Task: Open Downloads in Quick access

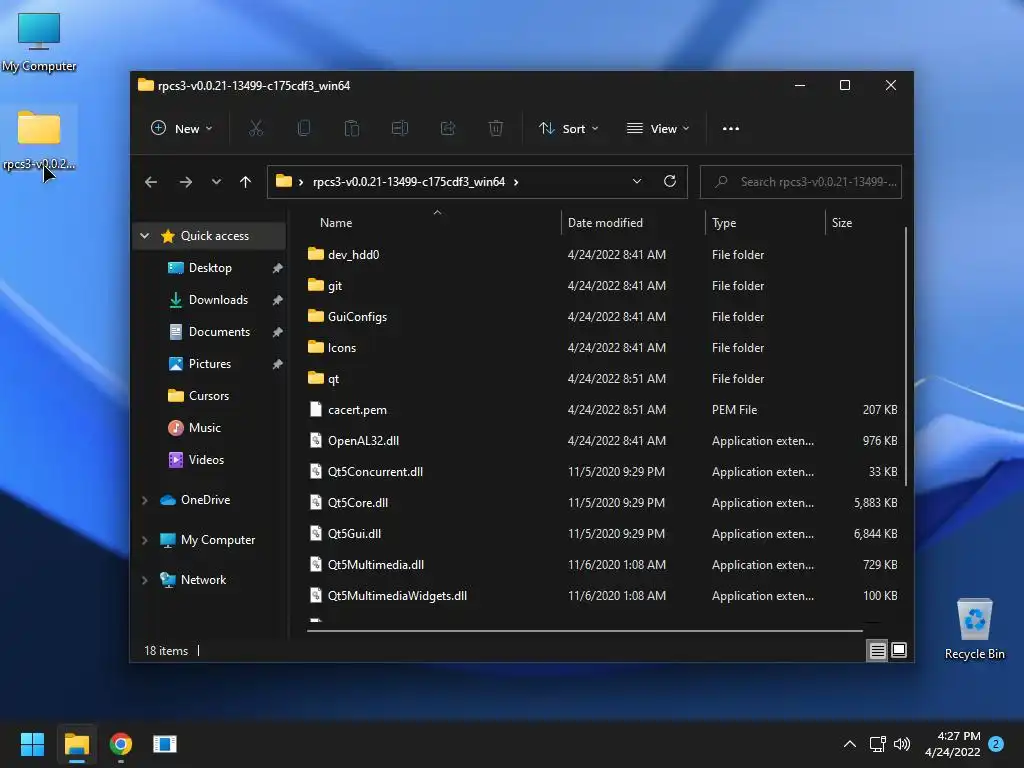Action: click(218, 300)
